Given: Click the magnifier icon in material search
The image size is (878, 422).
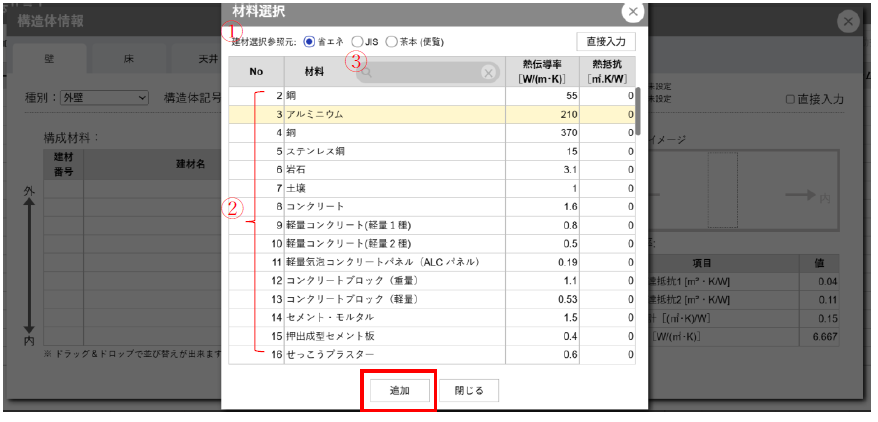Looking at the screenshot, I should coord(366,73).
